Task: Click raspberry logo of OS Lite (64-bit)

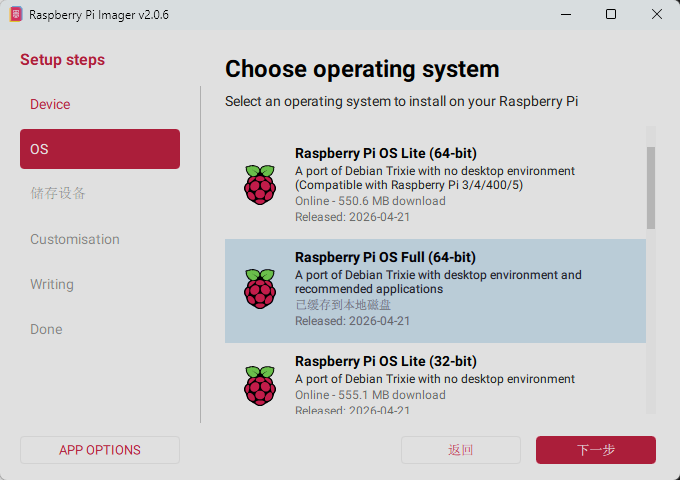Action: [x=260, y=185]
